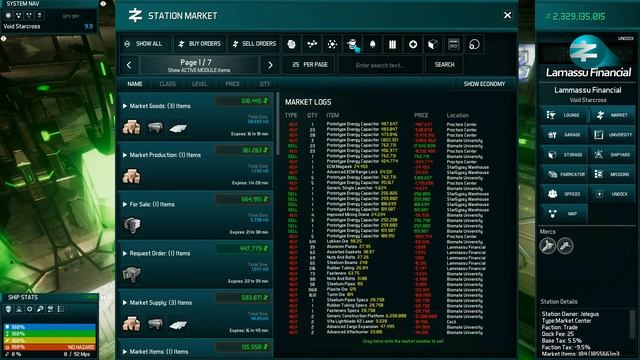Screen dimensions: 640x360
Task: Go to next market page
Action: coord(270,65)
